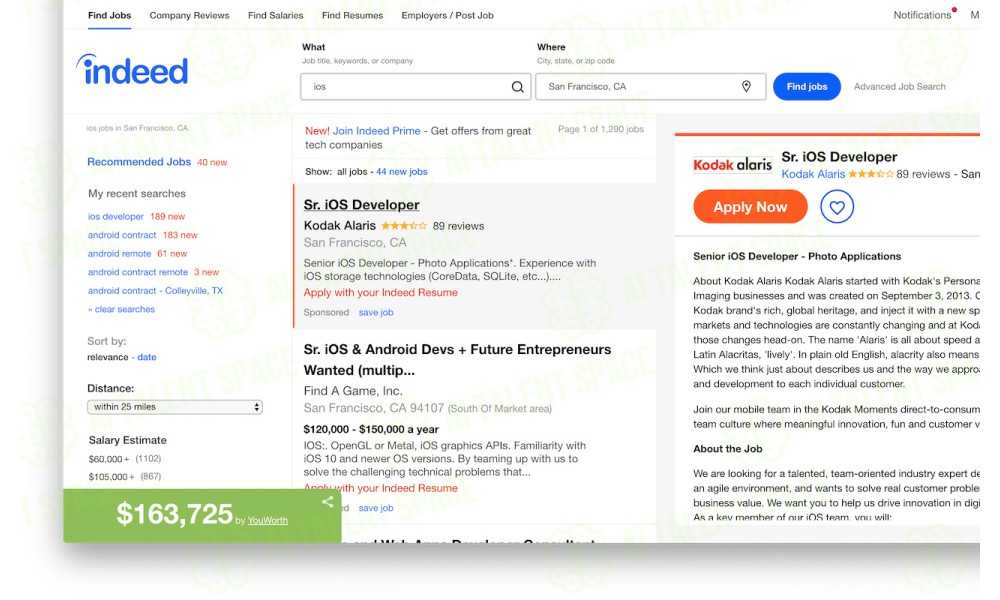Open the Notifications indicator
This screenshot has width=1000, height=600.
[x=922, y=15]
